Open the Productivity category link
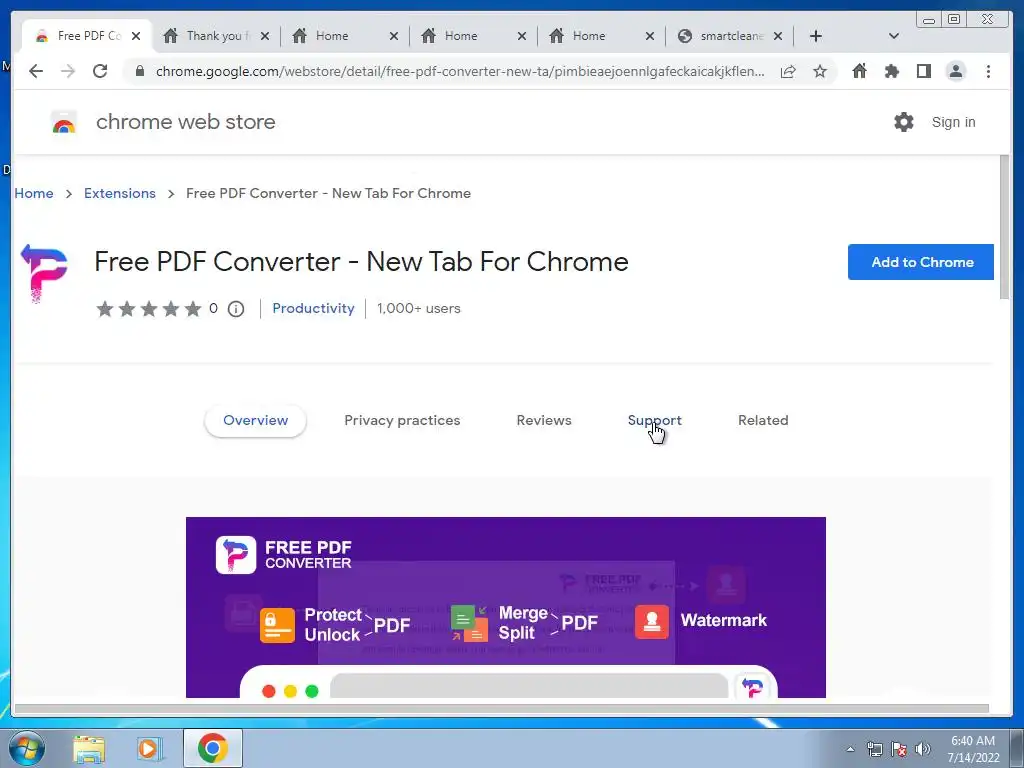Viewport: 1024px width, 768px height. coord(313,308)
